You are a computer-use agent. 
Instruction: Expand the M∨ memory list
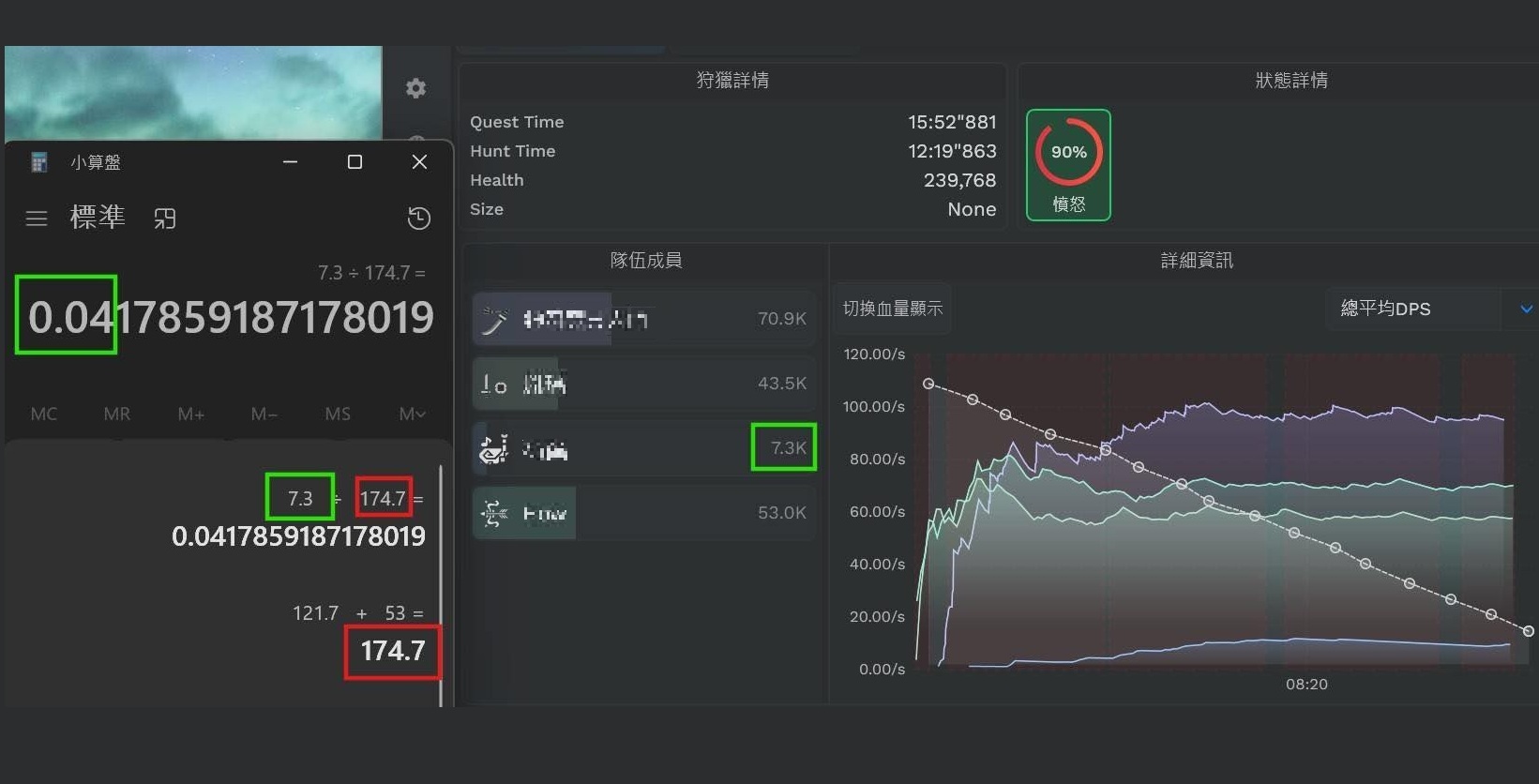pyautogui.click(x=412, y=414)
